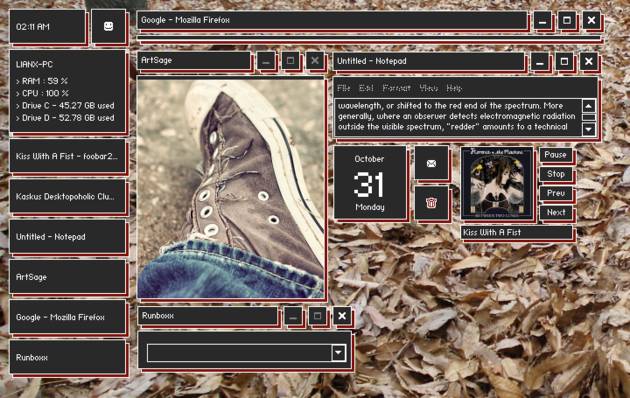Maximize the Runboxx window
Screen dimensions: 630x398
[x=317, y=316]
